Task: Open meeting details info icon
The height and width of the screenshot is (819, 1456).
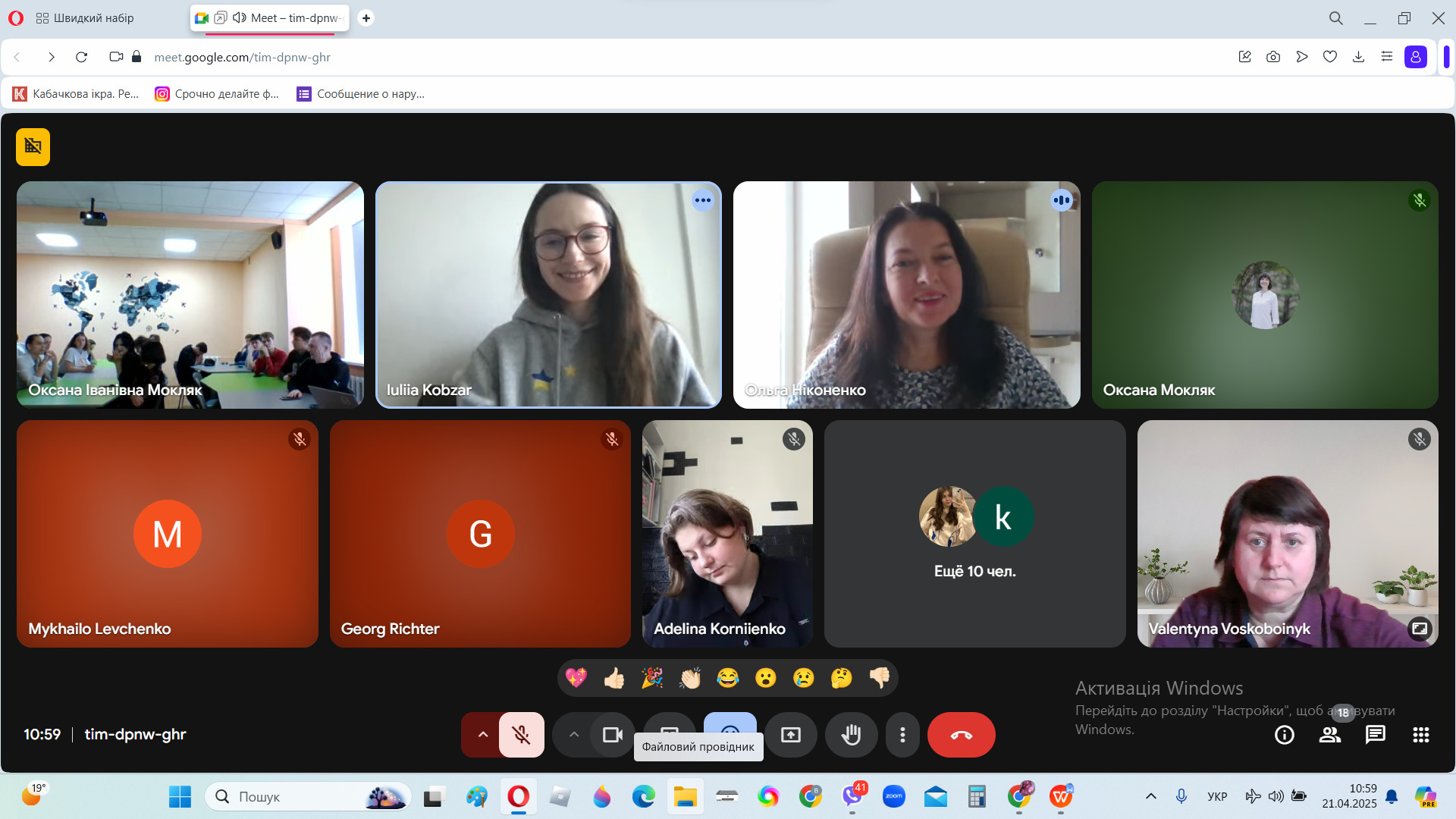Action: tap(1284, 734)
